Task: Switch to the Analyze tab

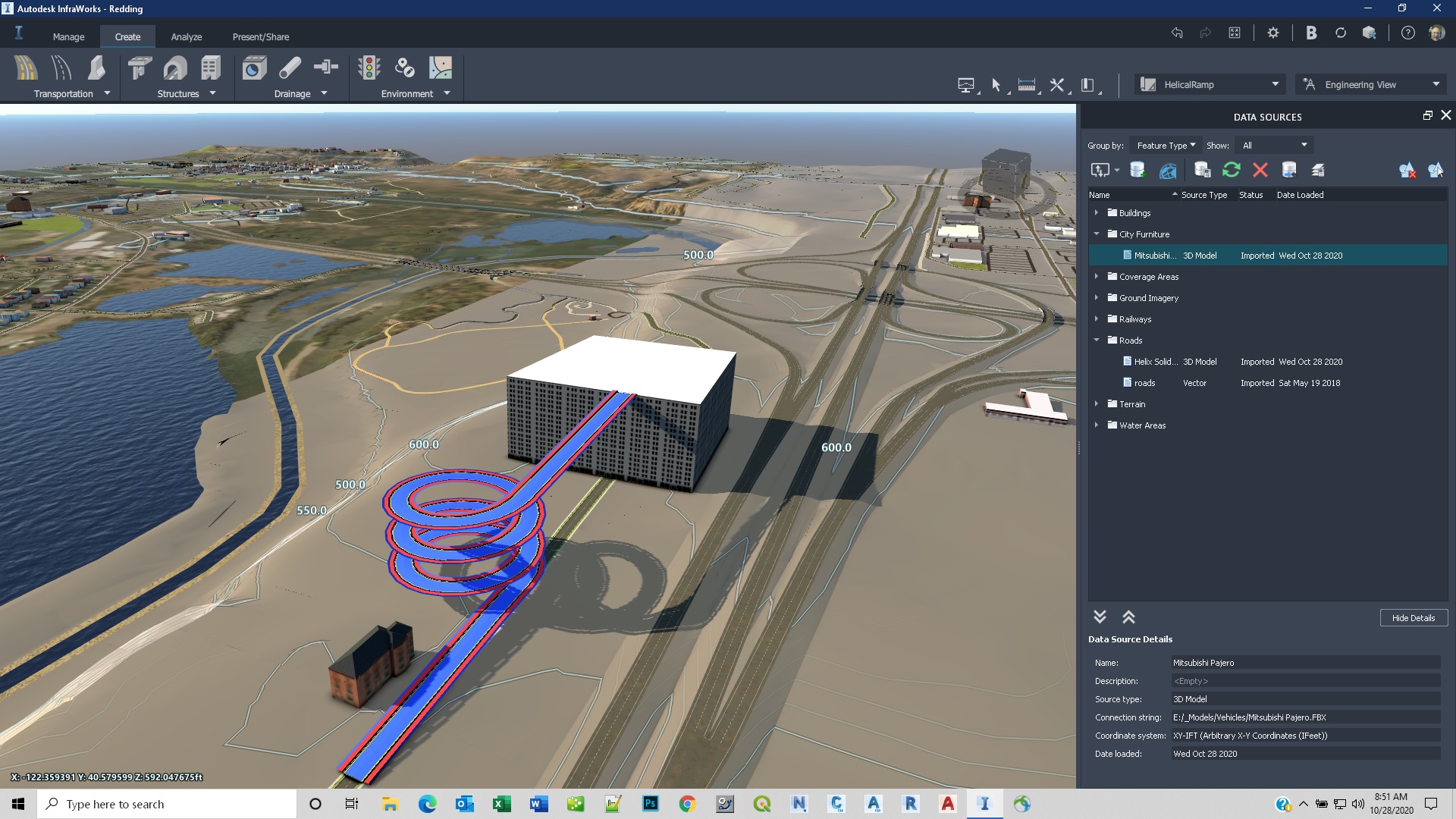Action: pos(187,36)
